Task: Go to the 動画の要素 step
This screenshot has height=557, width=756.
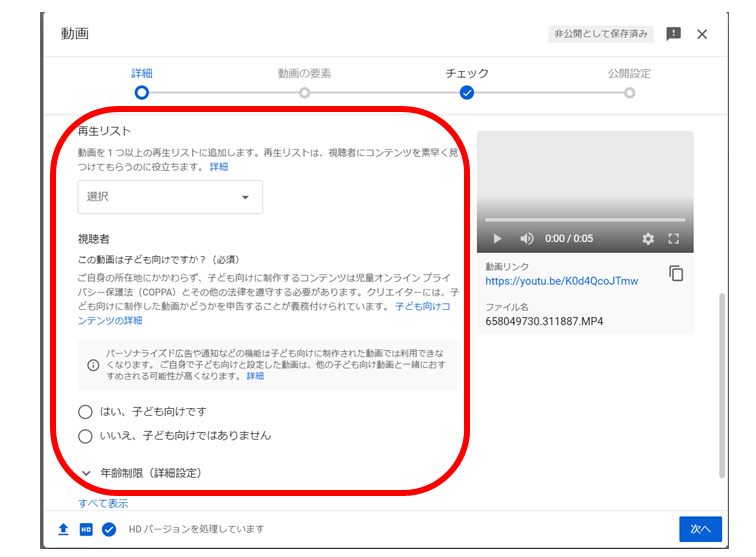Action: coord(304,83)
